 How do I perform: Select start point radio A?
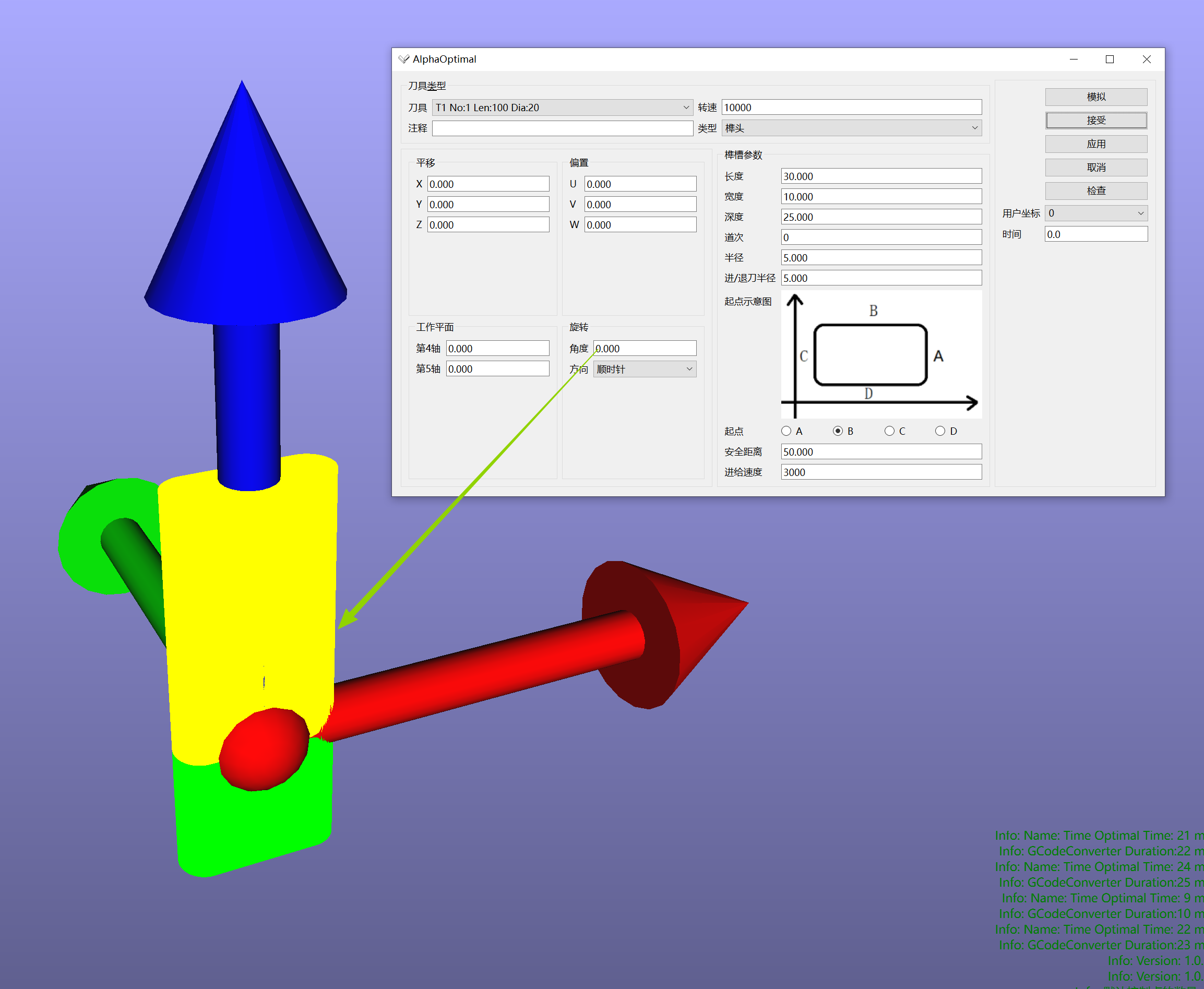[x=786, y=431]
